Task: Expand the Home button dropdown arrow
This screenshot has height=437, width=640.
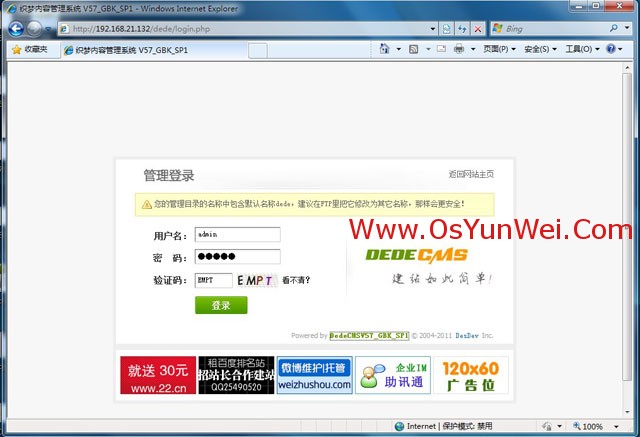Action: pos(398,49)
